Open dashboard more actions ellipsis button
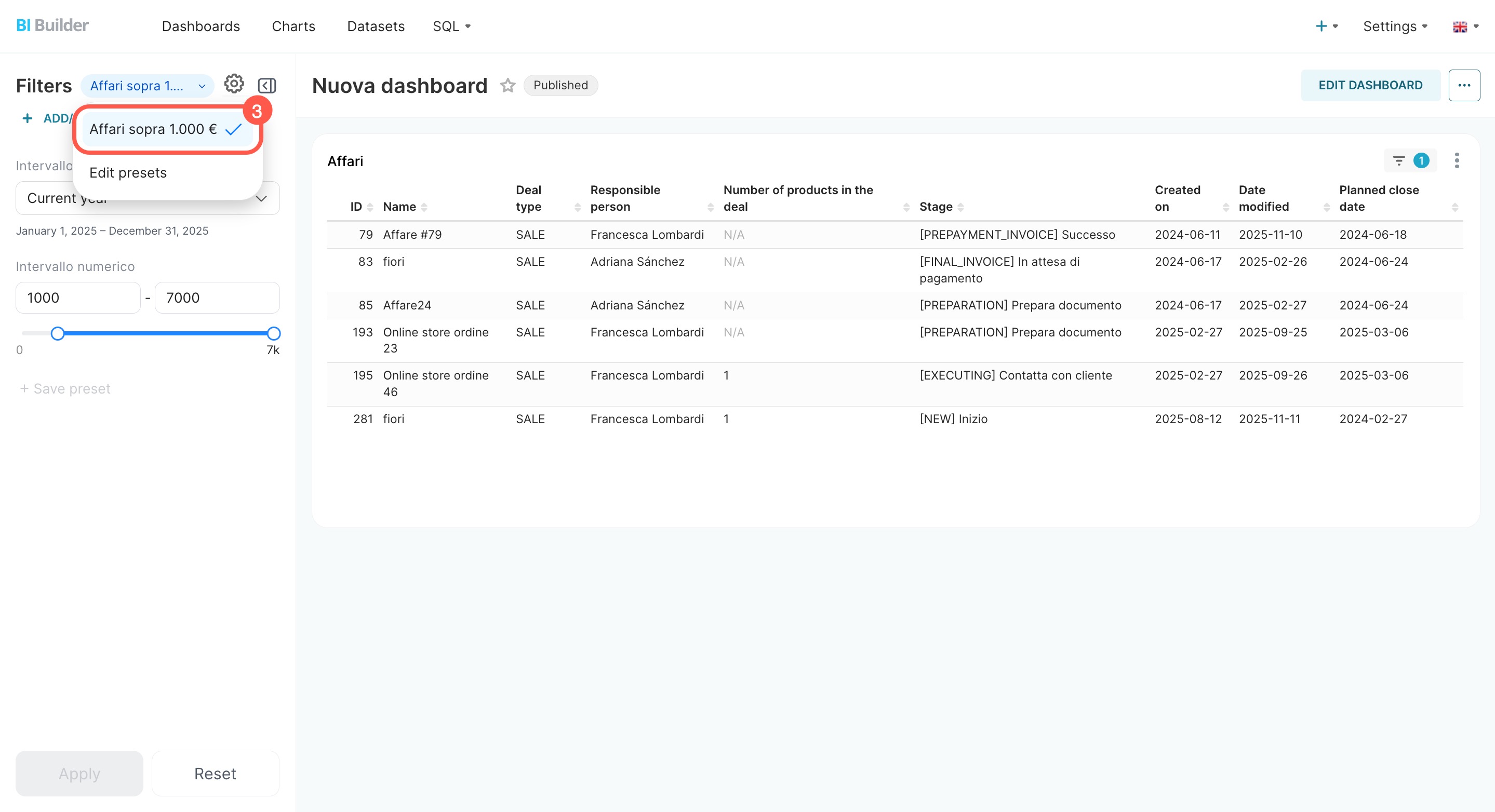 pyautogui.click(x=1464, y=85)
